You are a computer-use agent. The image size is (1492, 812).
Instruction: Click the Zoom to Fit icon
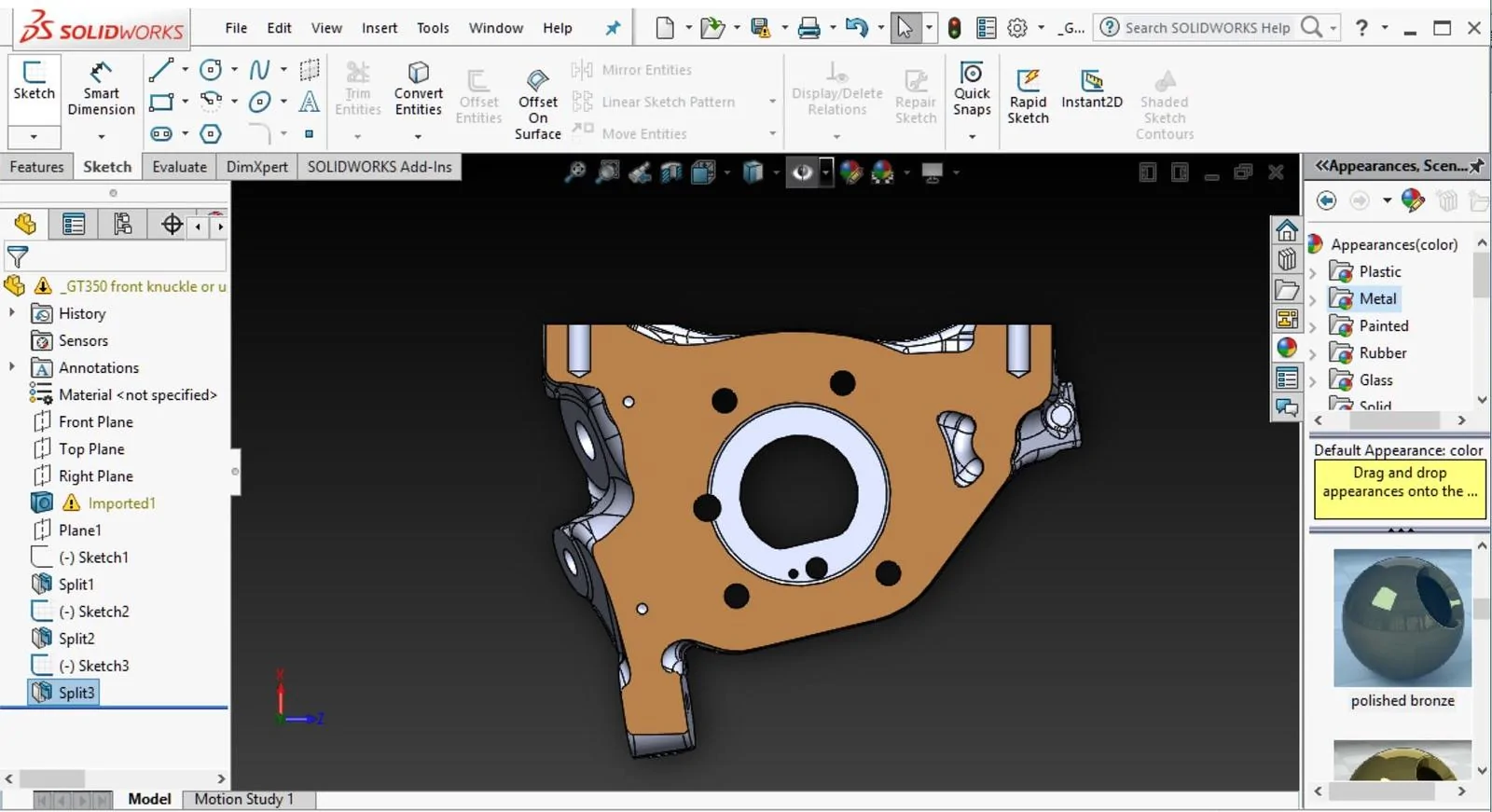coord(575,172)
